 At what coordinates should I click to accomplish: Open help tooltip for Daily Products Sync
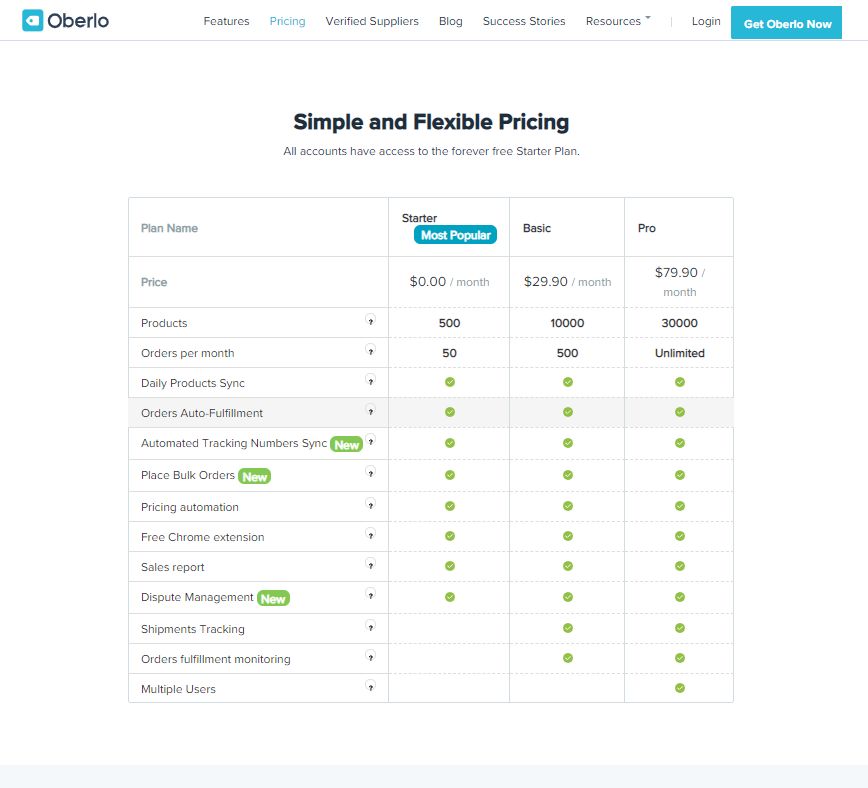pos(371,382)
